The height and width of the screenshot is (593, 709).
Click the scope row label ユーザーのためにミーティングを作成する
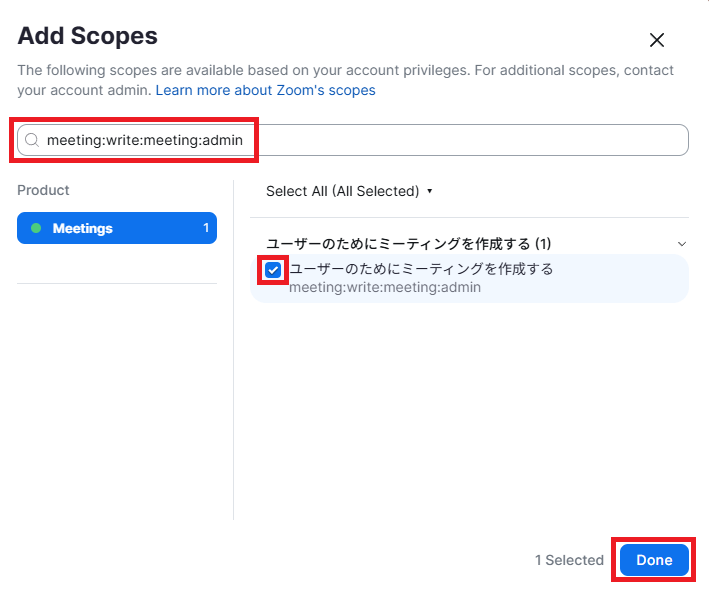coord(421,269)
